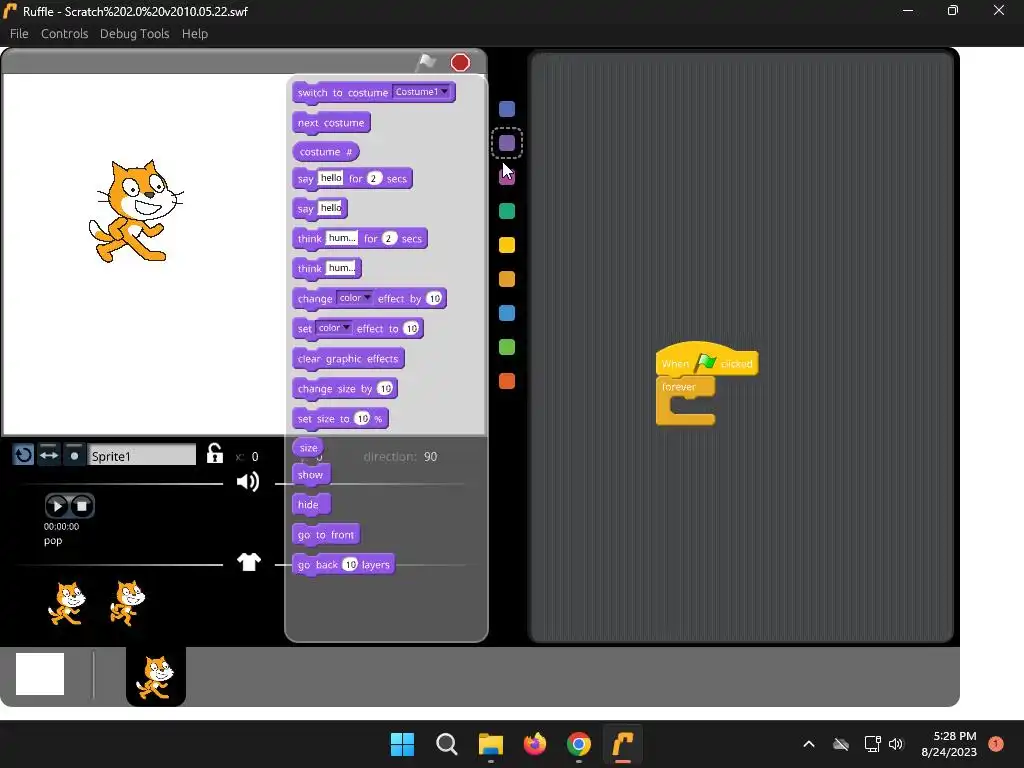Select the rotate-freely rotation style button
The height and width of the screenshot is (768, 1024).
pyautogui.click(x=24, y=455)
